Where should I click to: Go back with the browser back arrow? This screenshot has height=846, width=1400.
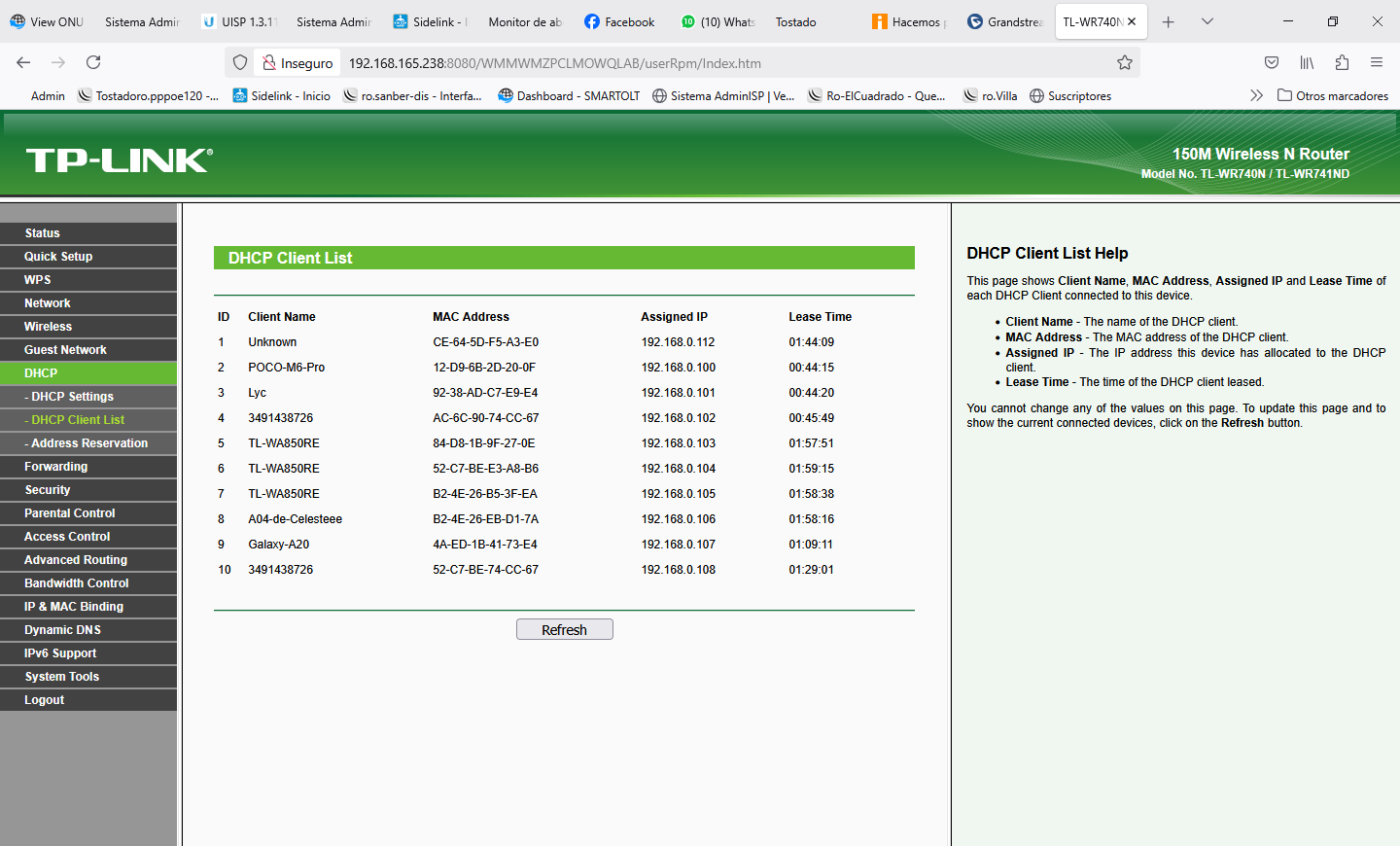(x=23, y=62)
